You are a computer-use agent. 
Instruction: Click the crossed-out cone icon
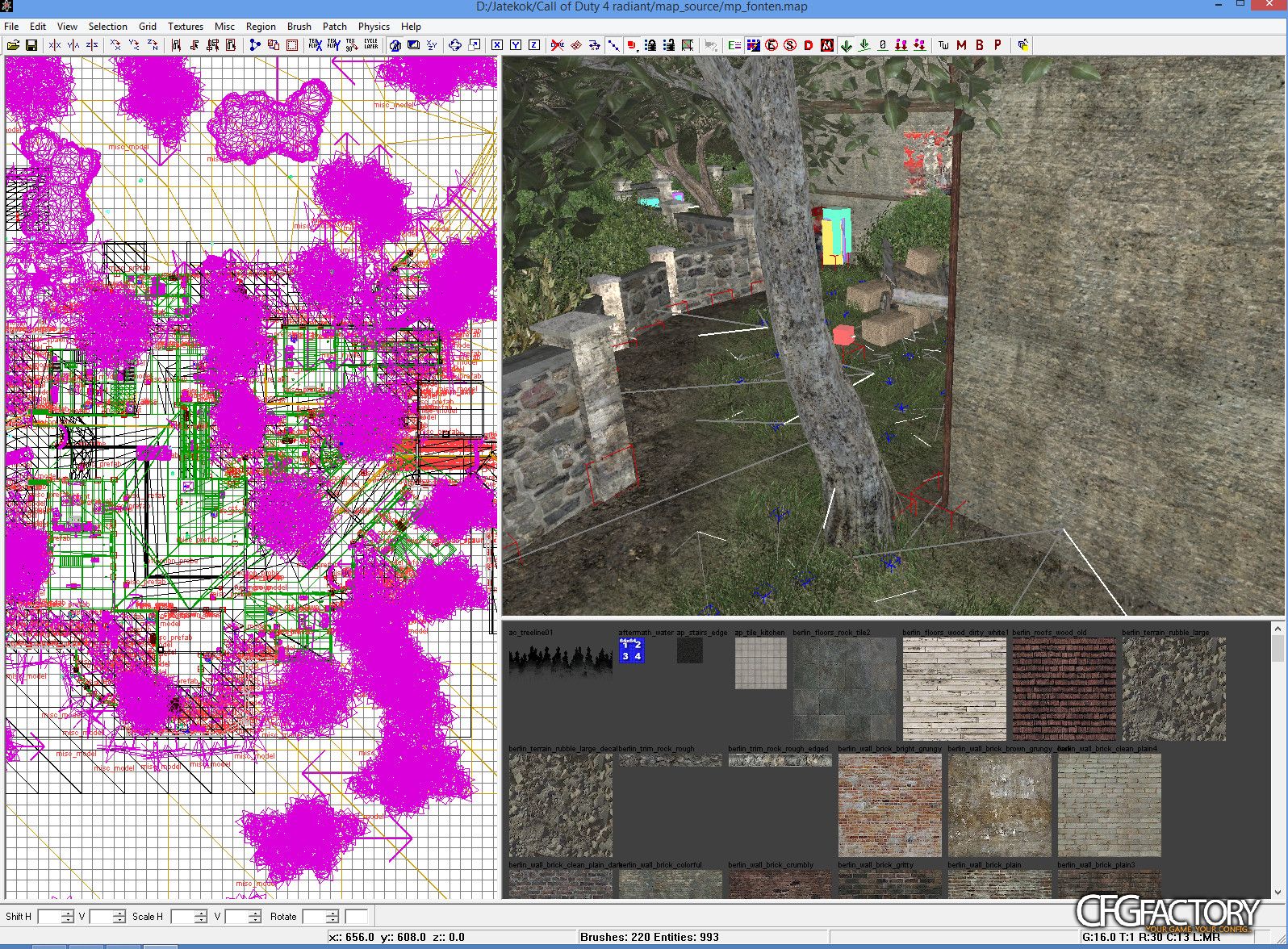pos(558,45)
